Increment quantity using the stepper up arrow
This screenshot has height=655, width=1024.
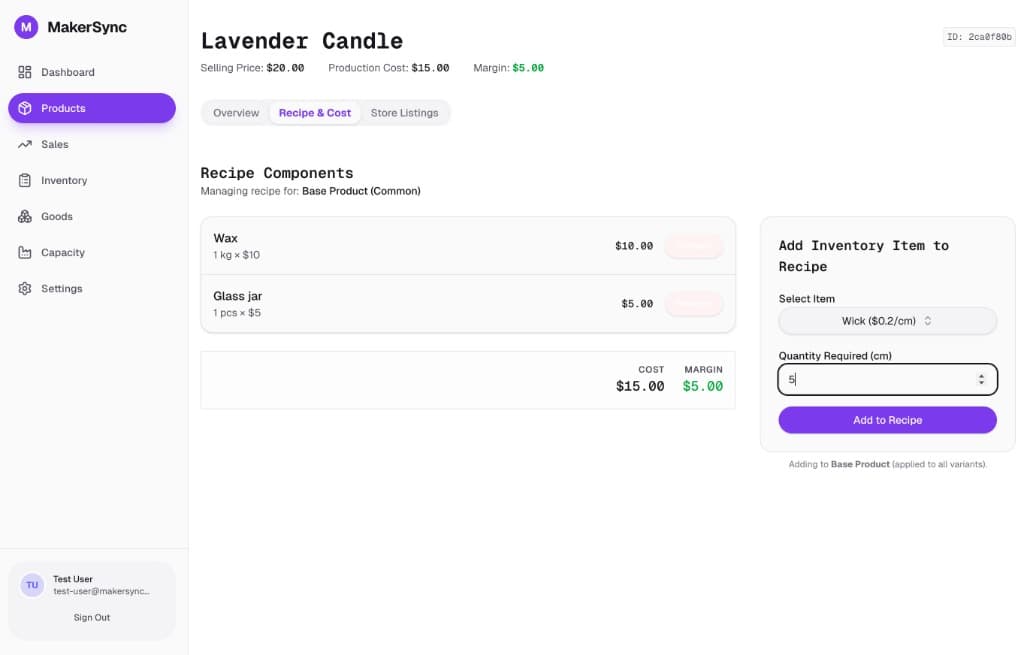tap(981, 374)
